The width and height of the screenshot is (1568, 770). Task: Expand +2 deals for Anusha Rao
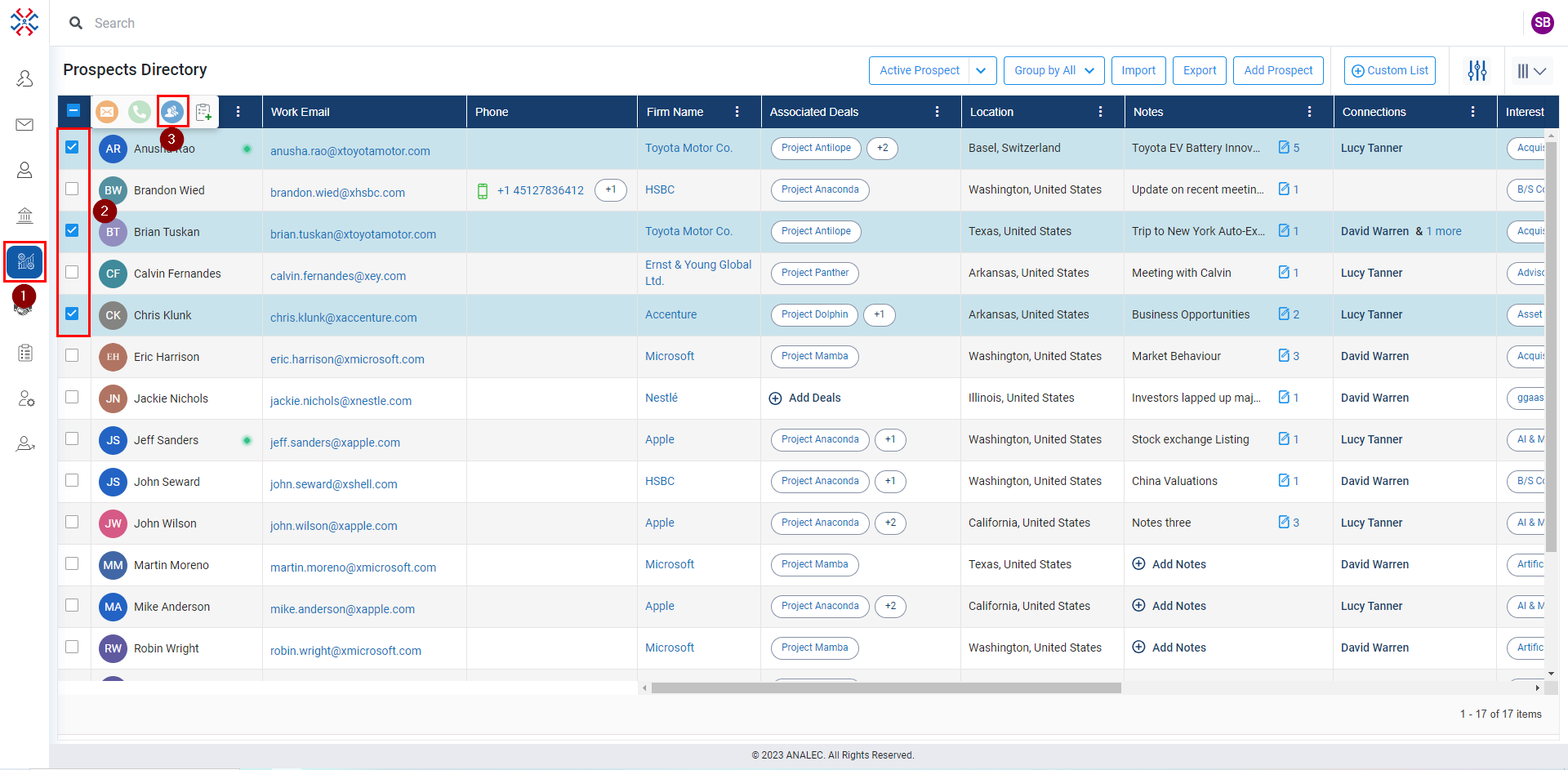tap(882, 148)
